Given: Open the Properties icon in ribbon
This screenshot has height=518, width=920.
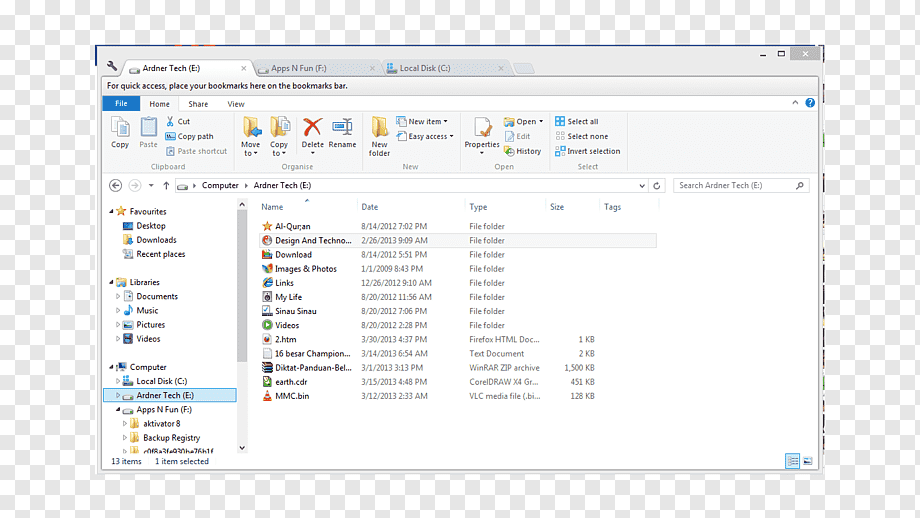Looking at the screenshot, I should point(482,127).
